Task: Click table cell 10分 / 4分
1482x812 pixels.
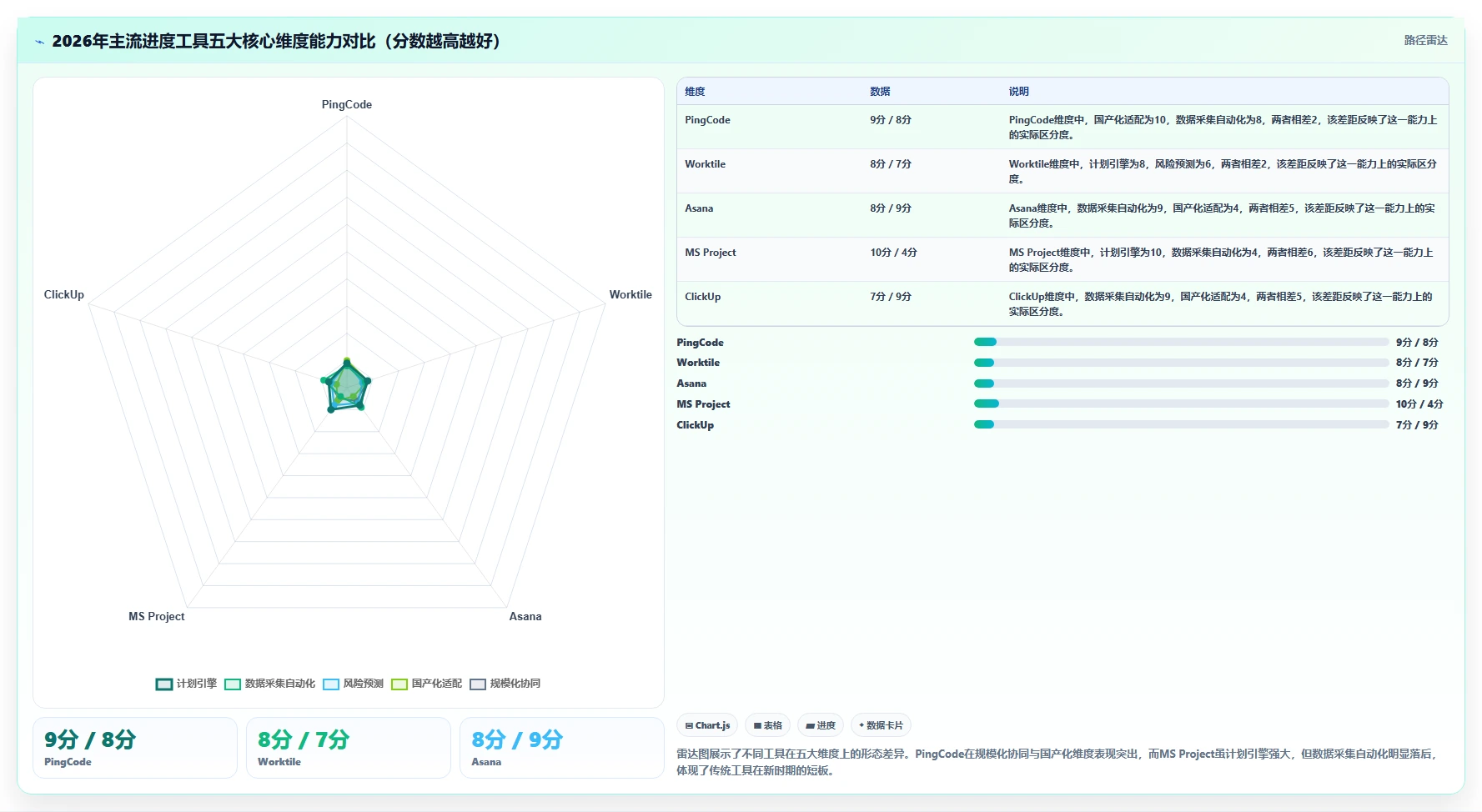Action: point(893,253)
